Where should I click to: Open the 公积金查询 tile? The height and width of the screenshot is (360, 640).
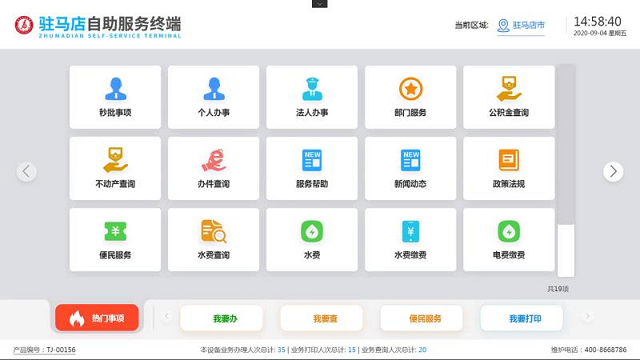(x=509, y=97)
